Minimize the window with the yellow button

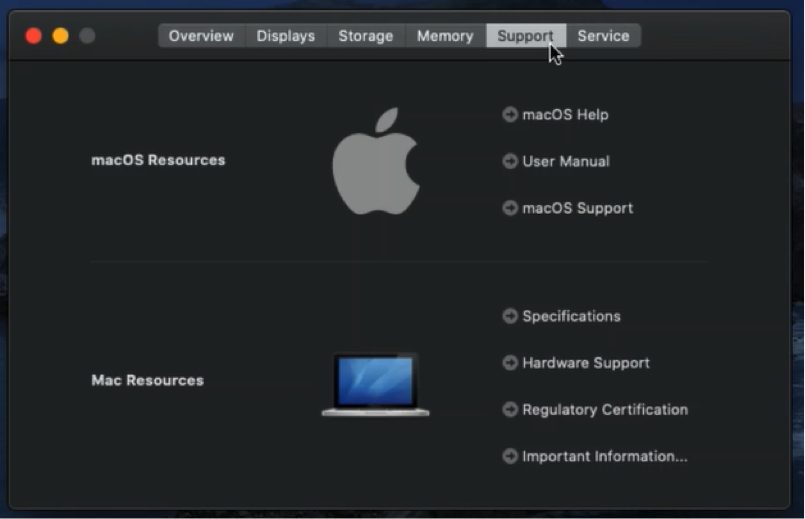point(60,36)
